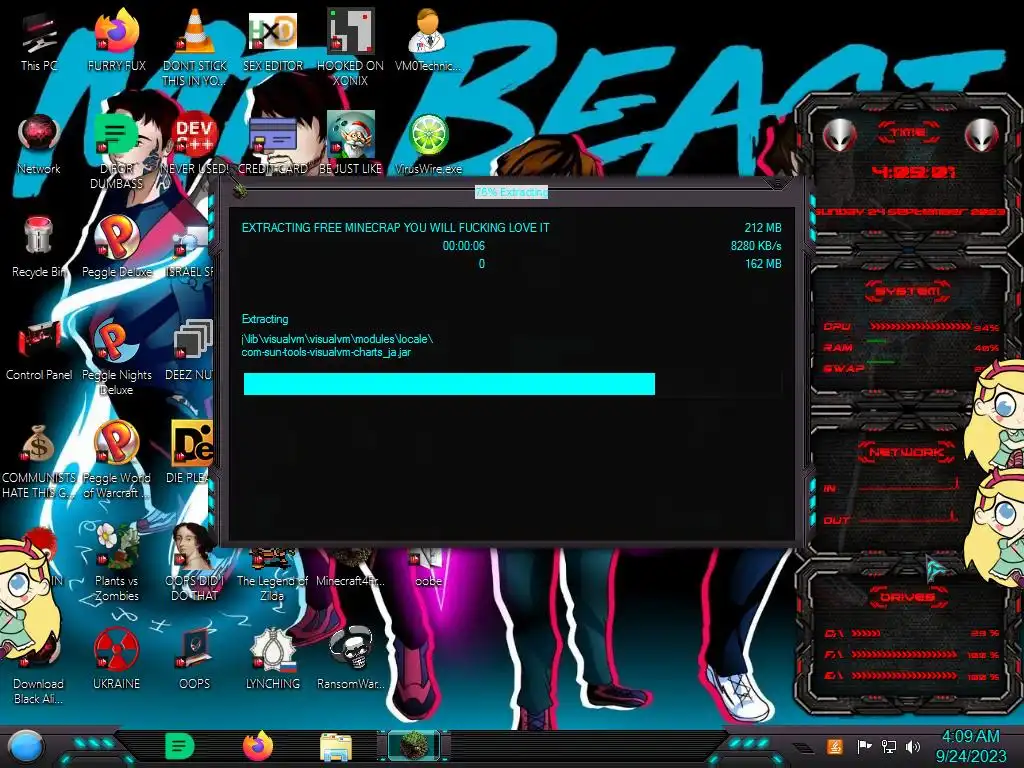Image resolution: width=1024 pixels, height=768 pixels.
Task: Open the OOPS headset desktop icon
Action: click(195, 648)
